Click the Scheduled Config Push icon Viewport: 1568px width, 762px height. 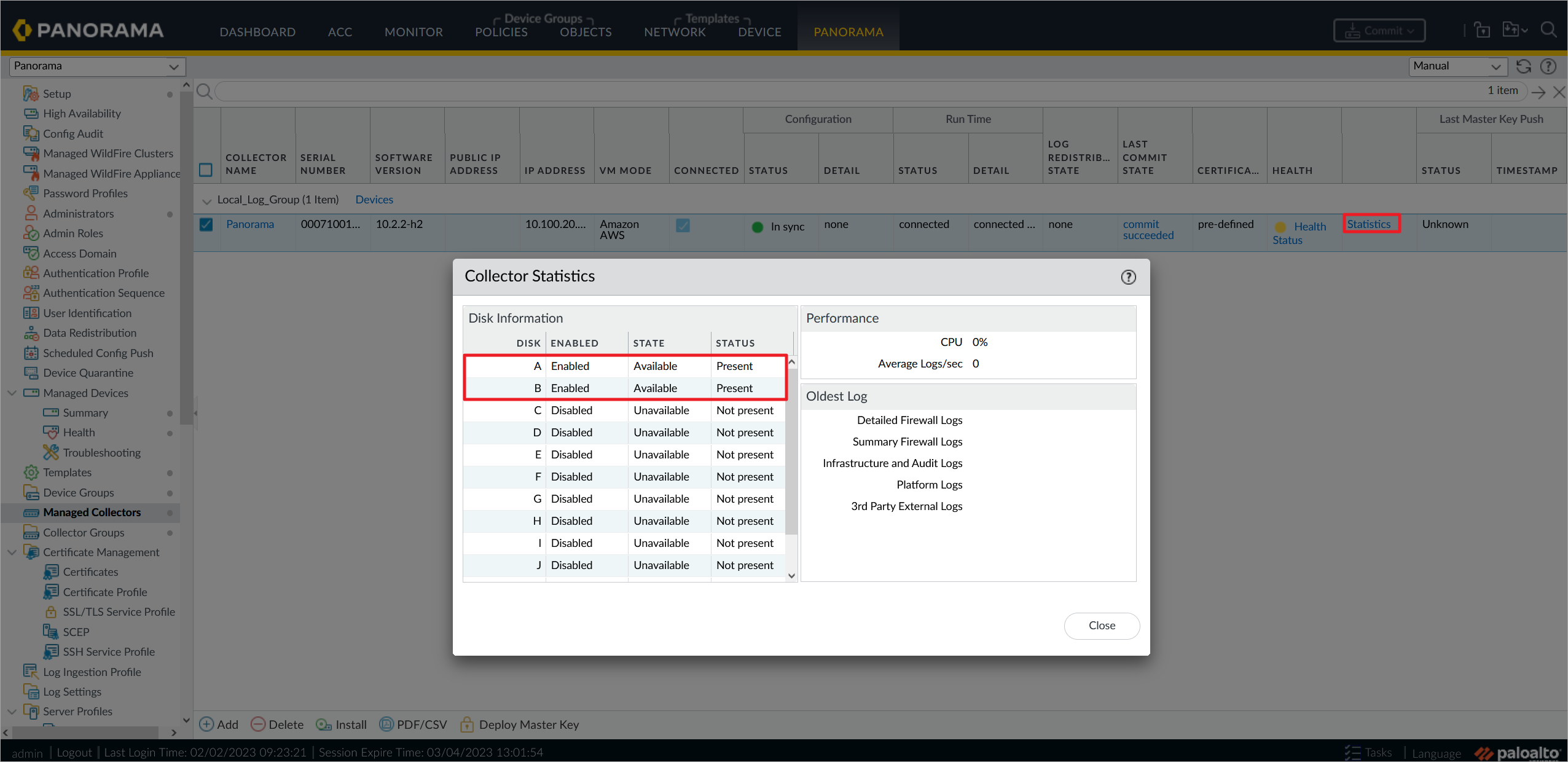coord(31,353)
